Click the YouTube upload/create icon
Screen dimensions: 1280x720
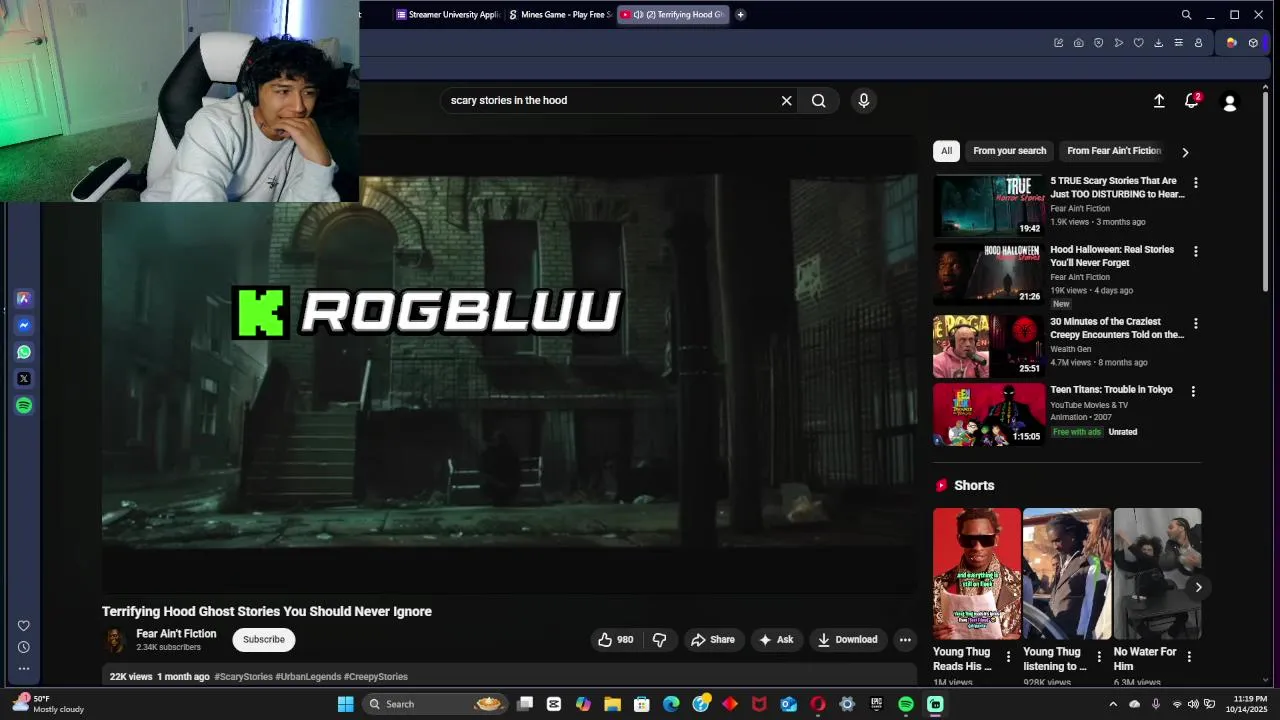coord(1159,101)
